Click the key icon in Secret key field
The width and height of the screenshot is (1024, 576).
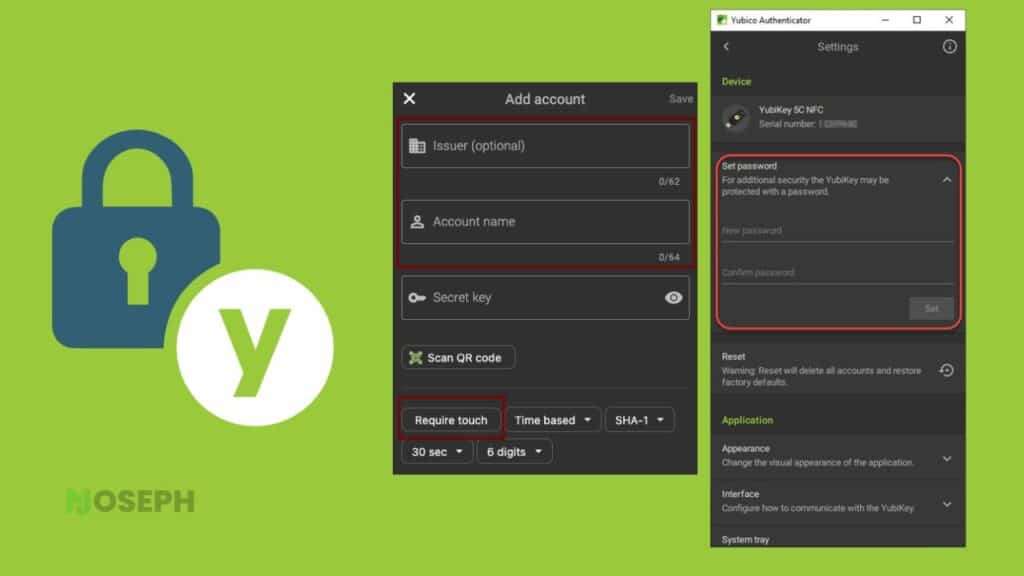coord(417,298)
